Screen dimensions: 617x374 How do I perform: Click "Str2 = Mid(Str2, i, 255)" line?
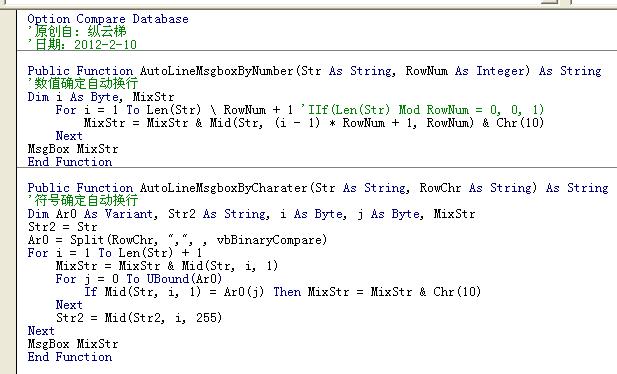coord(139,318)
